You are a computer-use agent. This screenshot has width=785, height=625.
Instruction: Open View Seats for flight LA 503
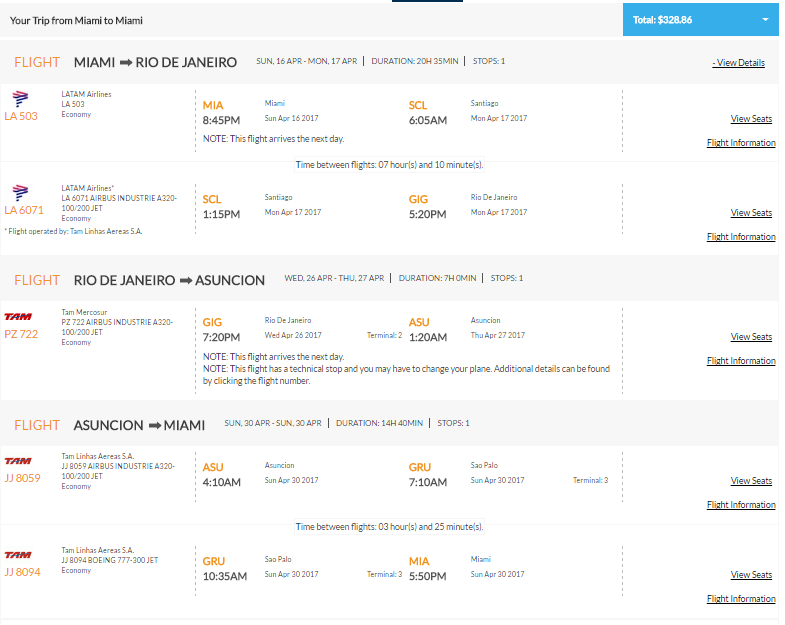751,119
